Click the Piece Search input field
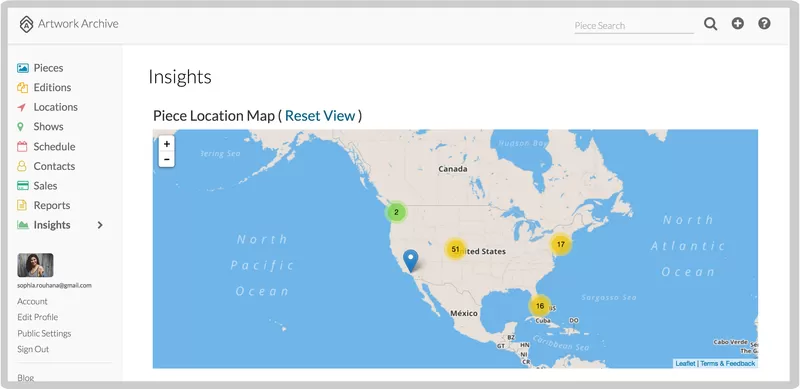The height and width of the screenshot is (389, 800). click(634, 26)
